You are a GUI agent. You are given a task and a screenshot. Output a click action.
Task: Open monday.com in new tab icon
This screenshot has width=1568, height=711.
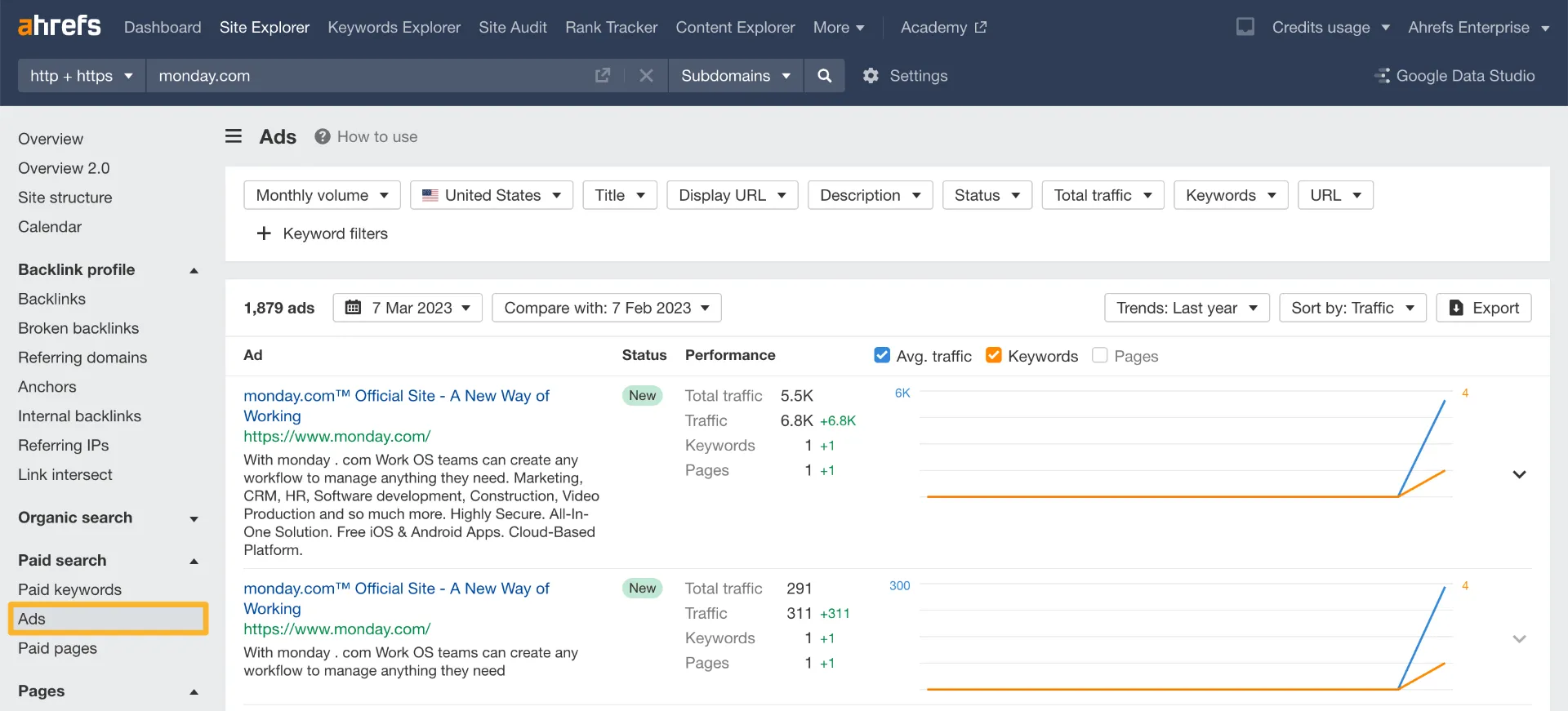click(603, 75)
